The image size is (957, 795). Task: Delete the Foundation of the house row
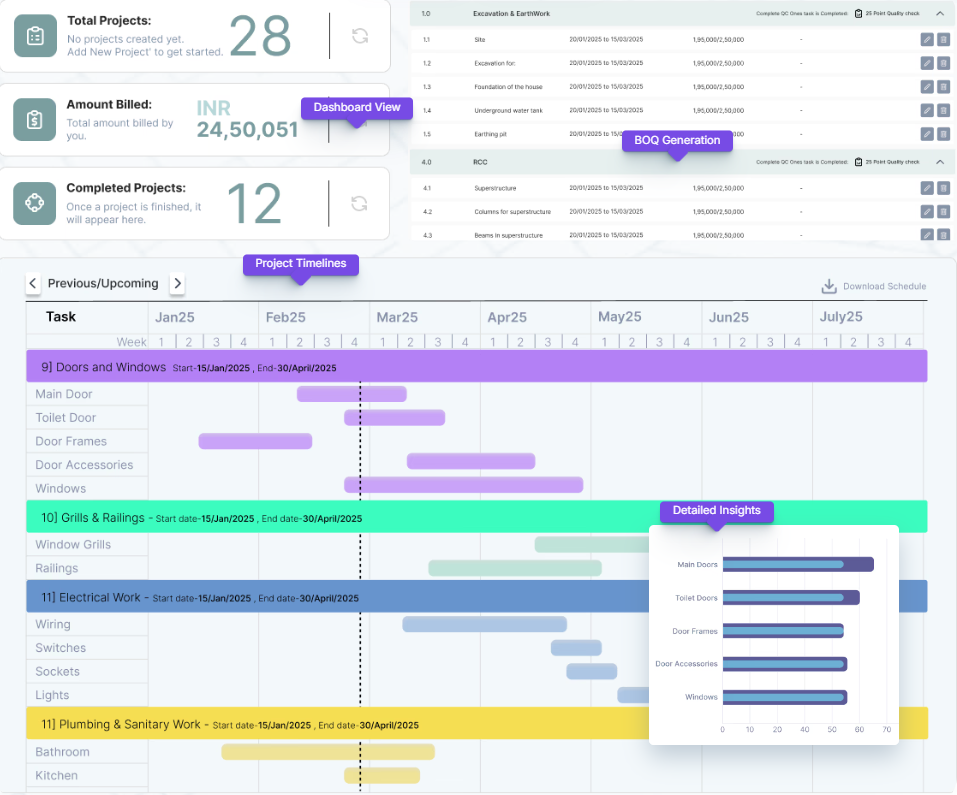(x=943, y=87)
